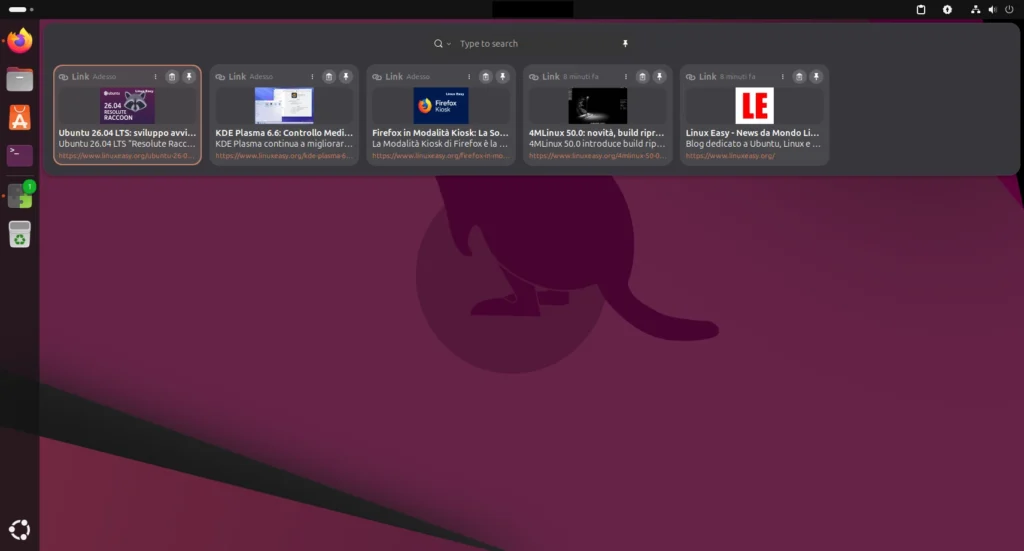Open the Extensions app with notification badge
The width and height of the screenshot is (1024, 551).
pyautogui.click(x=20, y=196)
